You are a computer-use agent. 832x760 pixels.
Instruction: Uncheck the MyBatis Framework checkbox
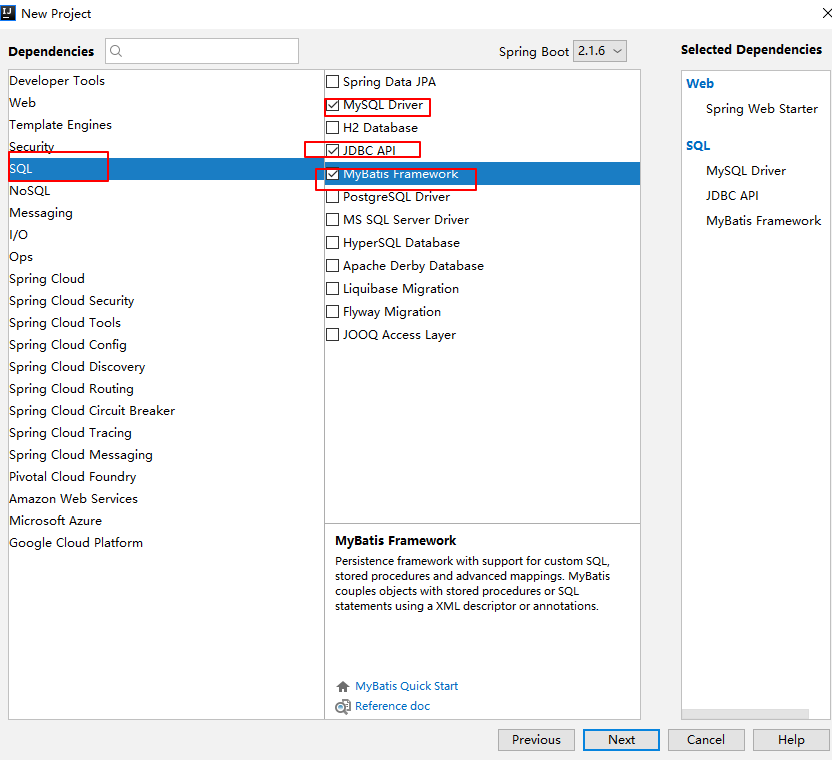pyautogui.click(x=333, y=174)
